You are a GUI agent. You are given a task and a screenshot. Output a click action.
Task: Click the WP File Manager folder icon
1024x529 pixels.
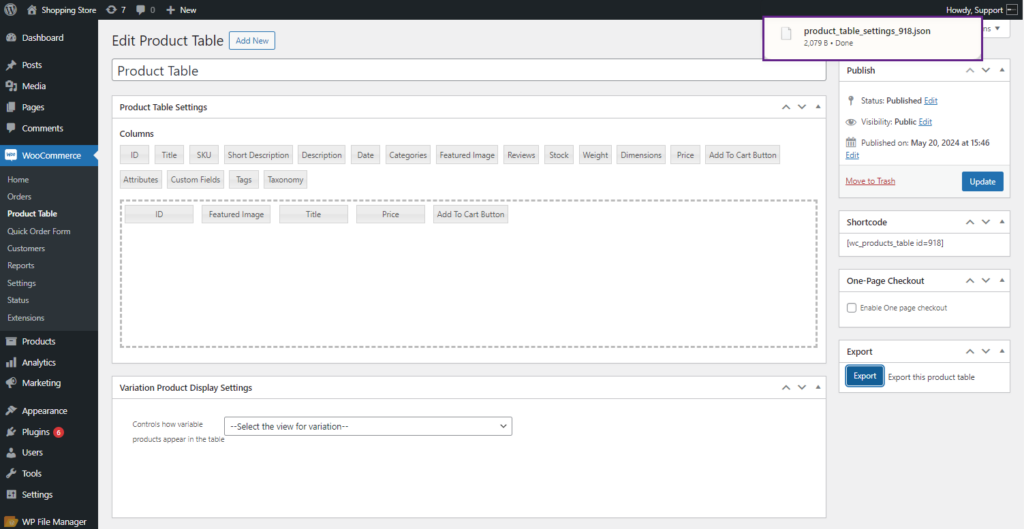(x=11, y=522)
